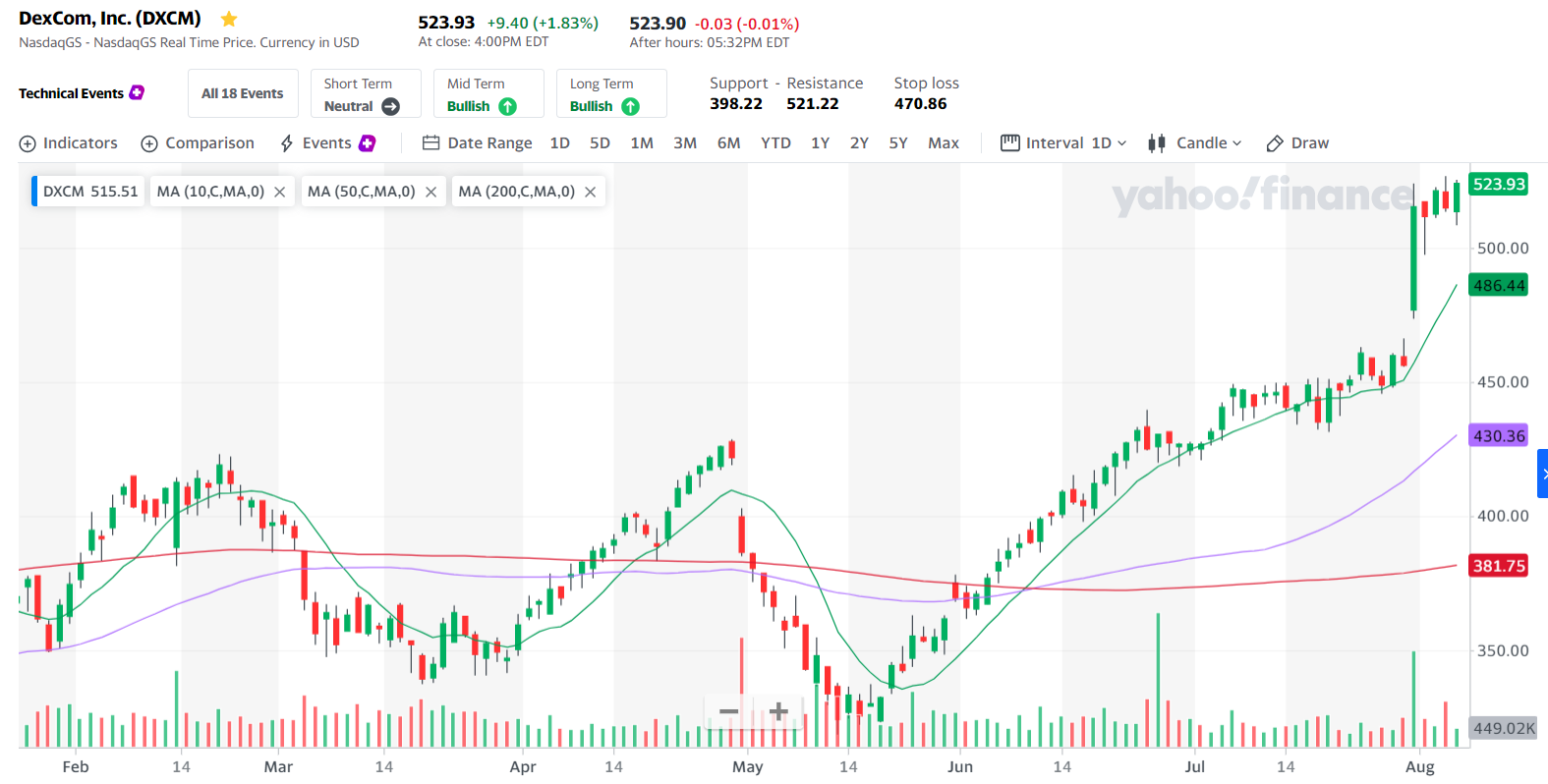Click the after hours price 523.90
The height and width of the screenshot is (784, 1548).
click(658, 24)
